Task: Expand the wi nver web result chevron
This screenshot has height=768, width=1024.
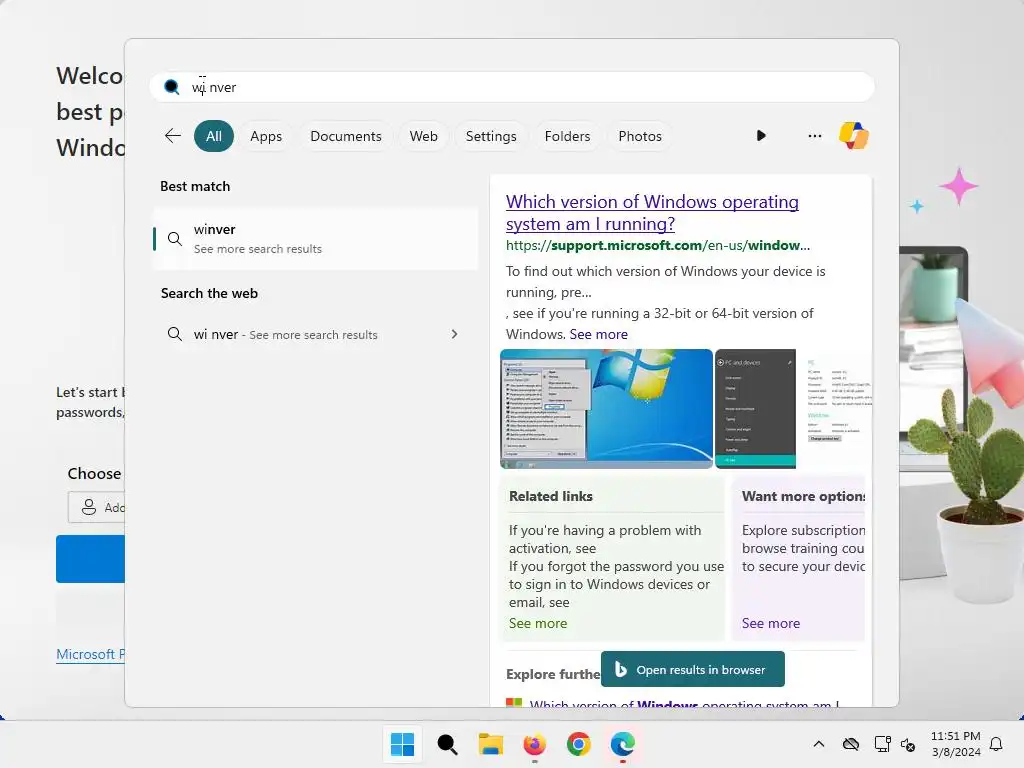Action: pyautogui.click(x=455, y=334)
